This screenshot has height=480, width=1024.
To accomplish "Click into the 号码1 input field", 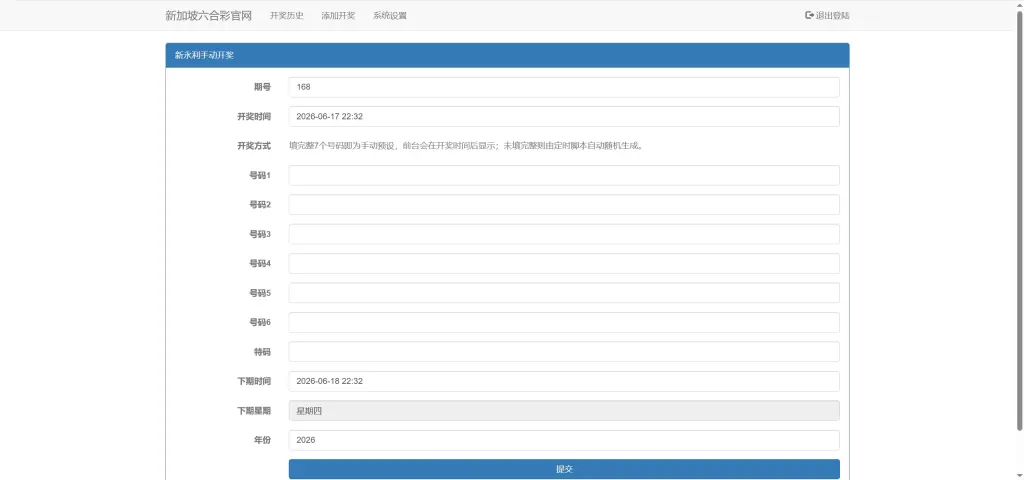I will [564, 176].
